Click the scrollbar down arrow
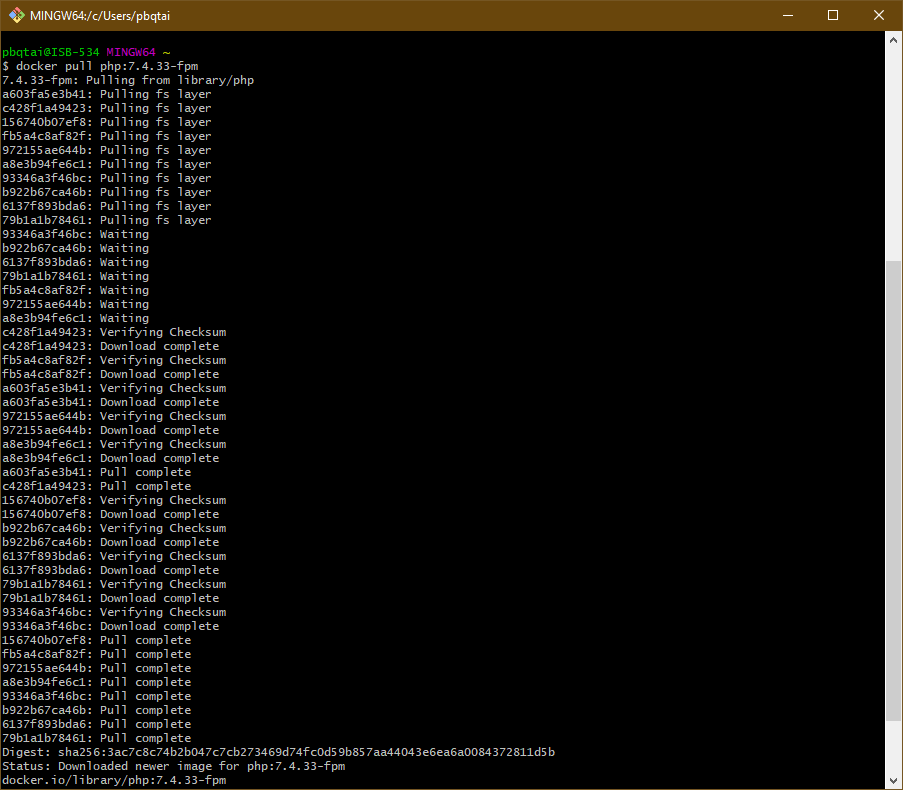Image resolution: width=903 pixels, height=790 pixels. tap(893, 780)
